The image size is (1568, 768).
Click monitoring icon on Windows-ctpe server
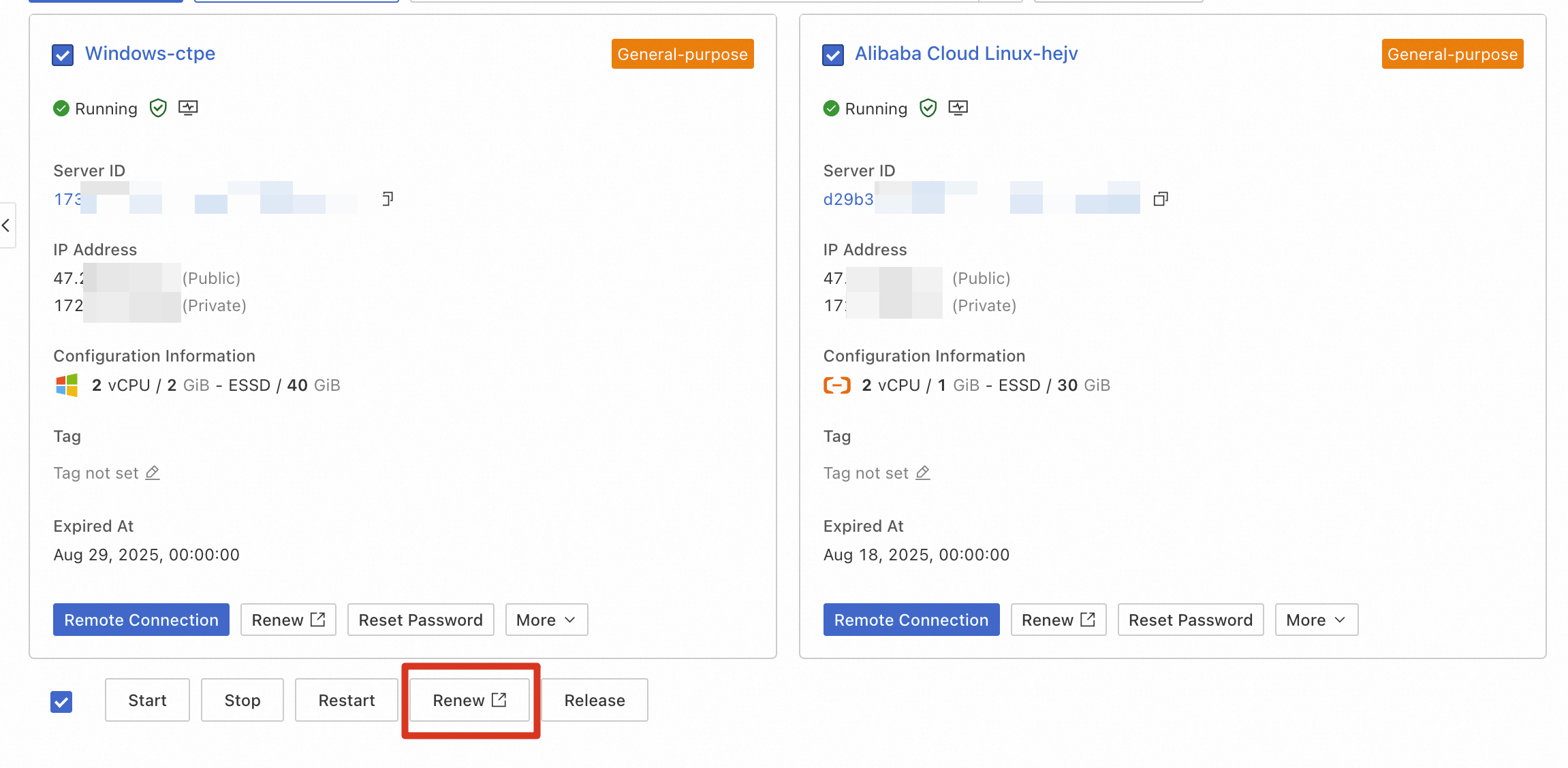(x=188, y=108)
